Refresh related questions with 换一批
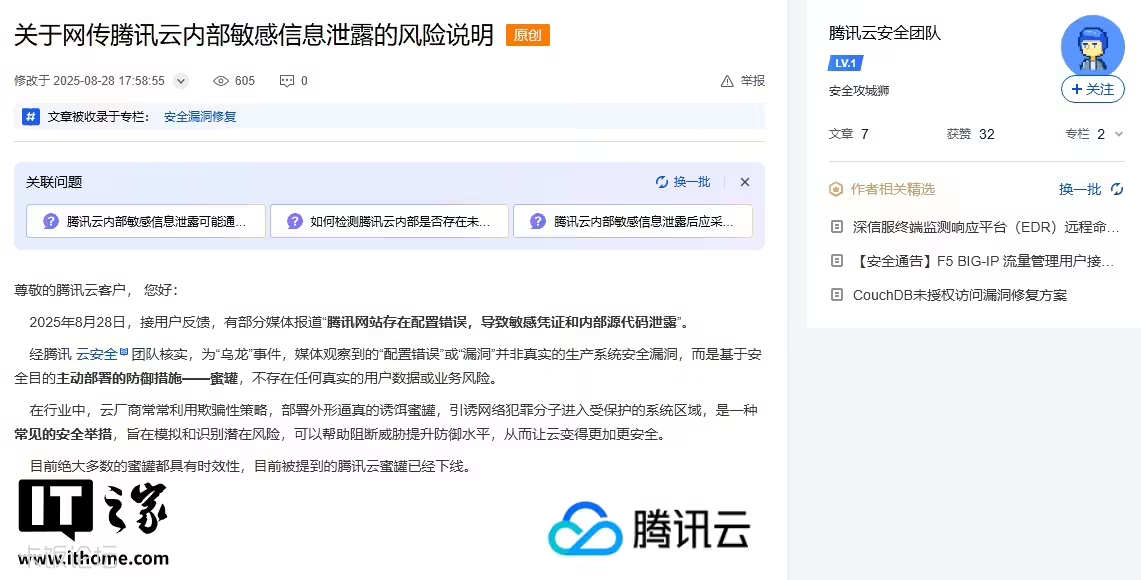1141x580 pixels. [683, 182]
